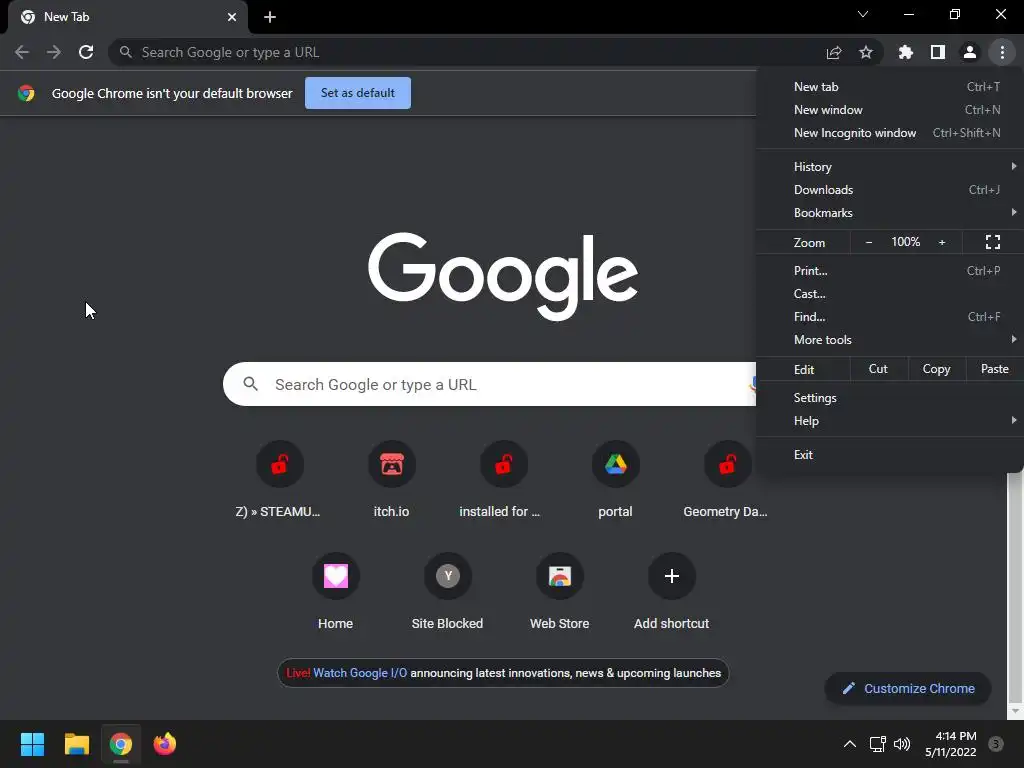Launch Firefox from the taskbar
1024x768 pixels.
[165, 744]
